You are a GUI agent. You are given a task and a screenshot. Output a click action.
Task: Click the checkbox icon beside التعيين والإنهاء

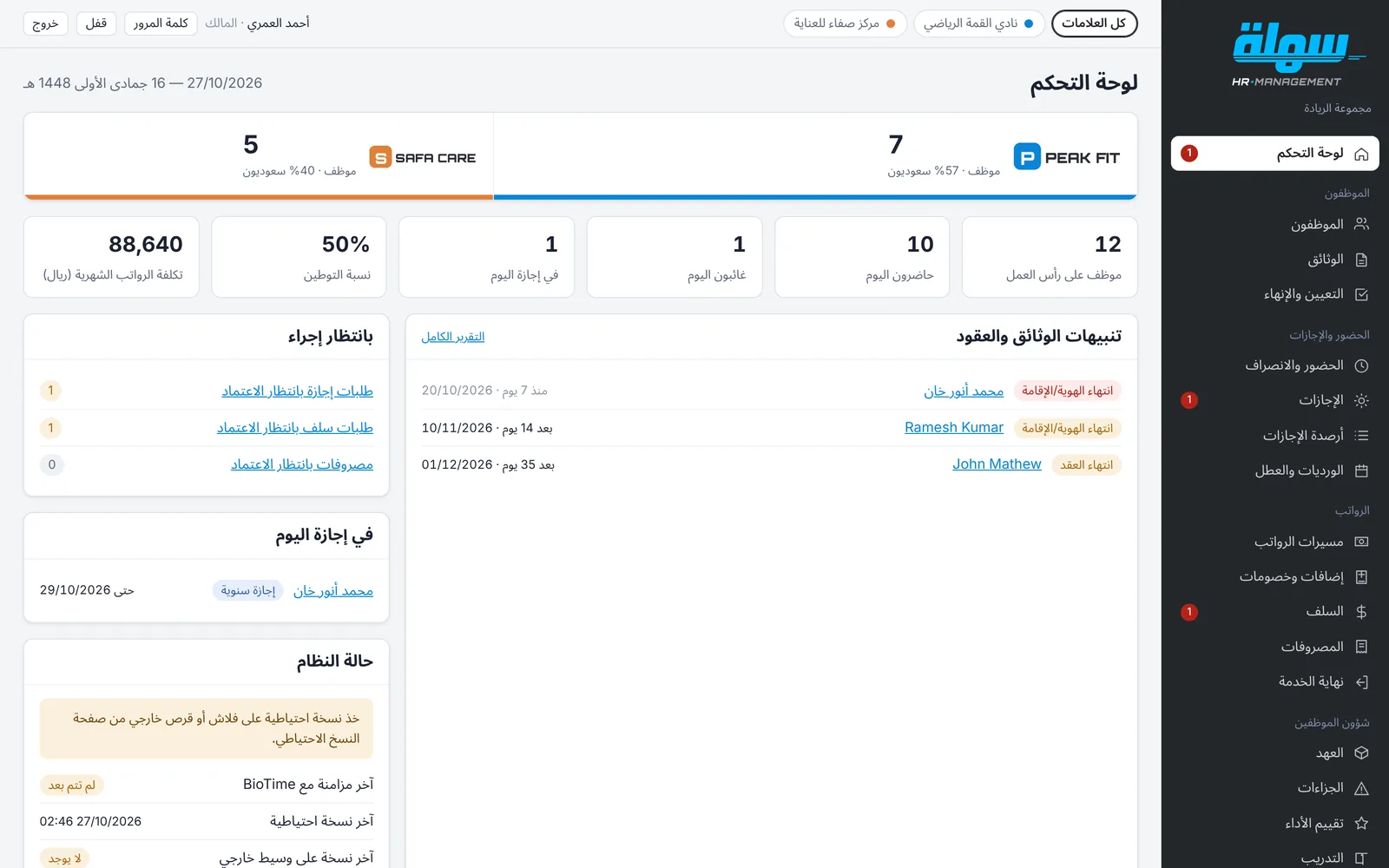coord(1361,294)
